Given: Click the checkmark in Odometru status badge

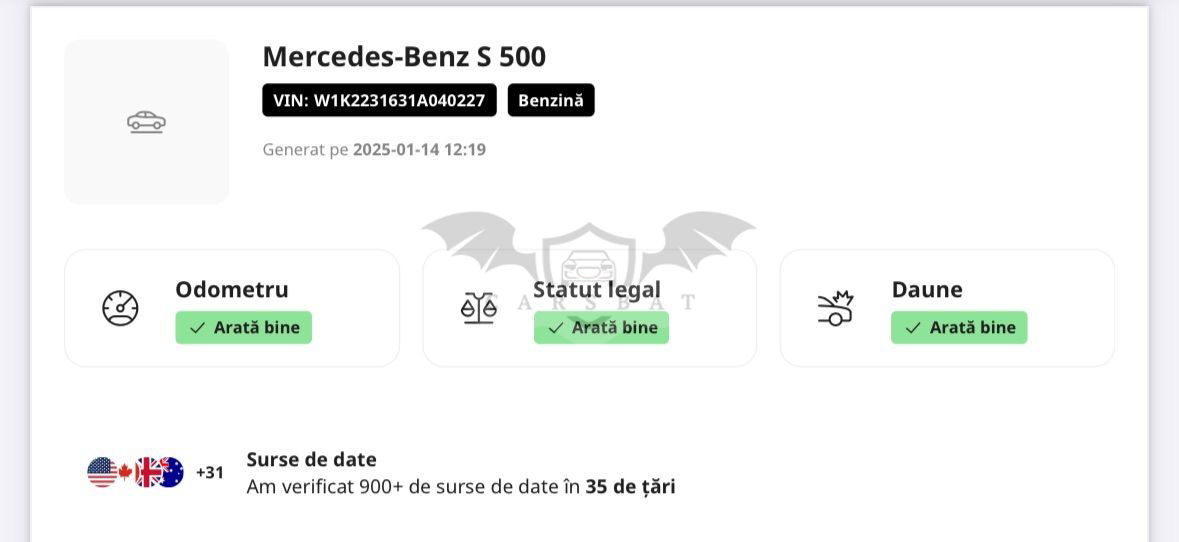Looking at the screenshot, I should 198,328.
